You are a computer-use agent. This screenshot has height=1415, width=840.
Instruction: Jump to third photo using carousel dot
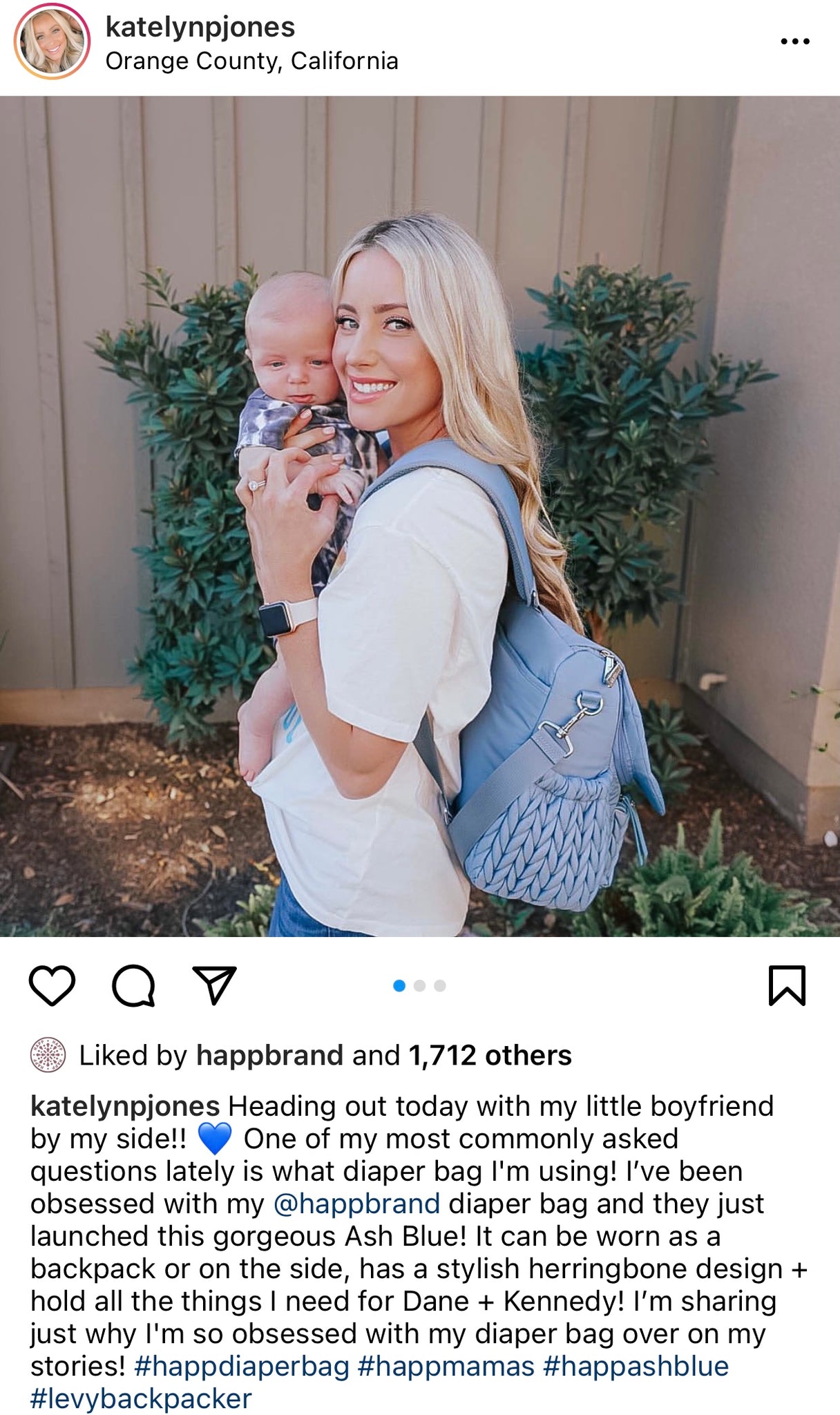coord(440,986)
